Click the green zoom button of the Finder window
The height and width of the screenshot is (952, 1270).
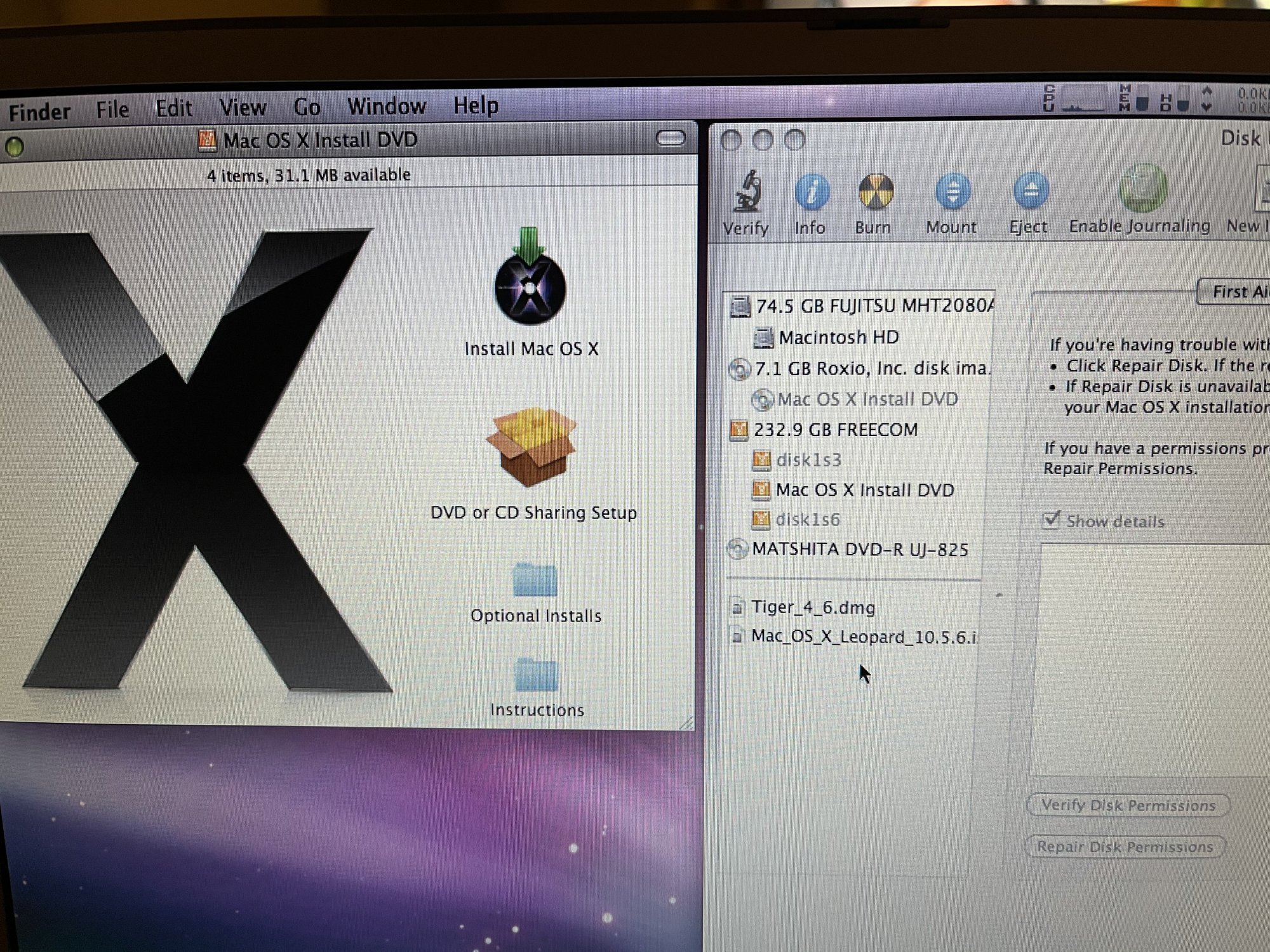(14, 147)
